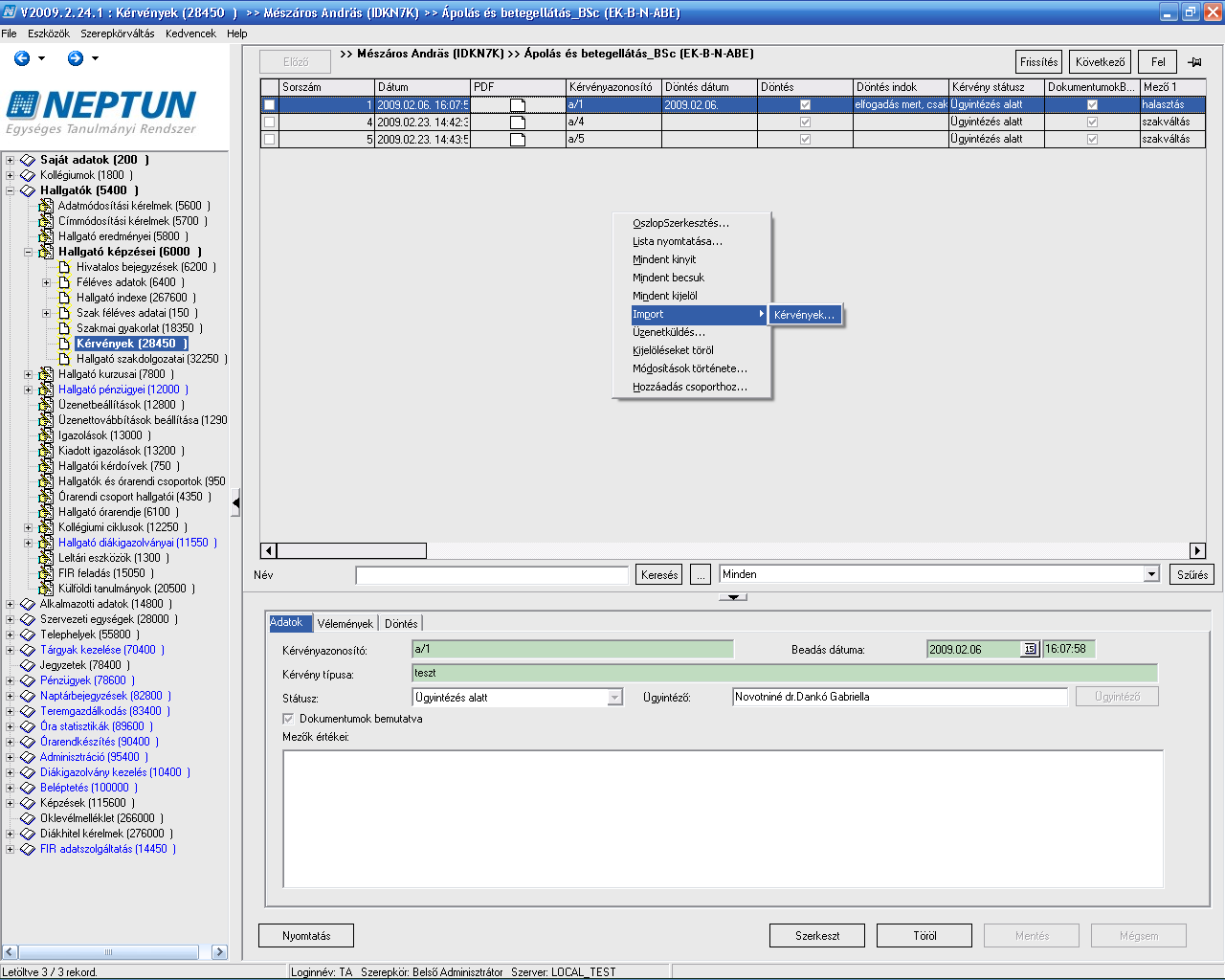Open the Minden filter dropdown
This screenshot has height=980, width=1225.
(x=1151, y=574)
